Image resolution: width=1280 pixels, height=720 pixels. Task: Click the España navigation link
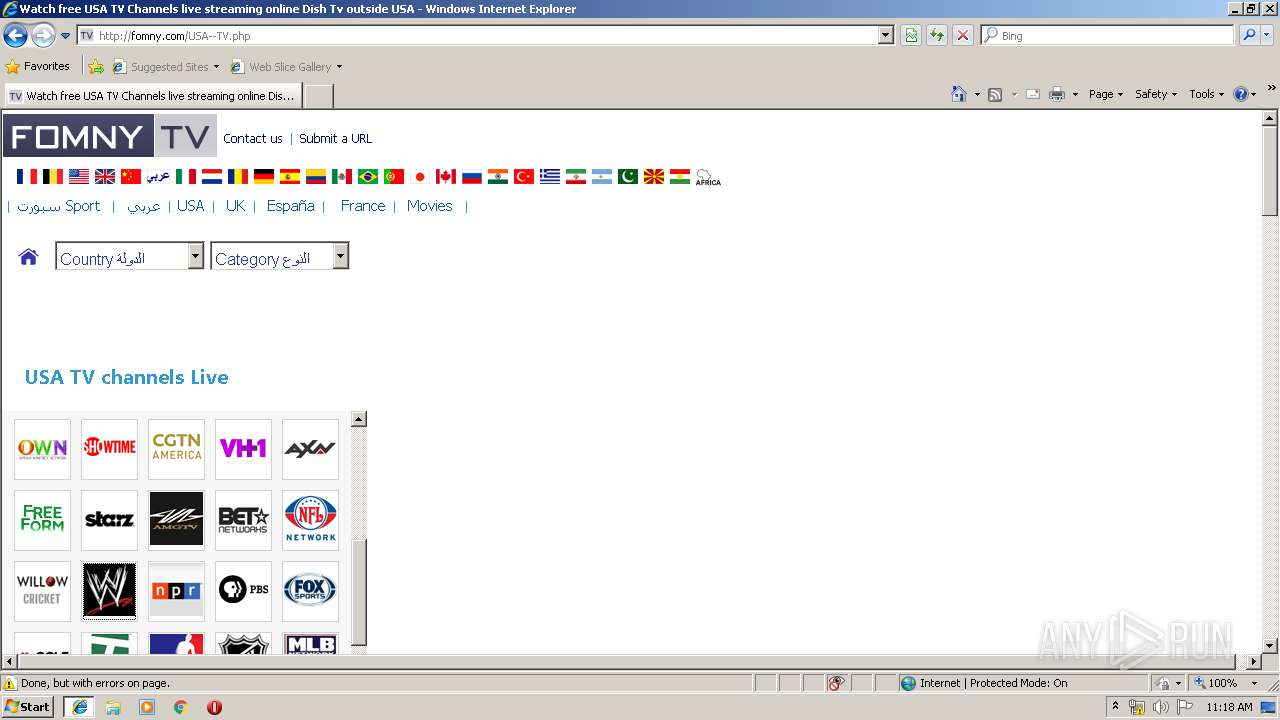pyautogui.click(x=291, y=206)
